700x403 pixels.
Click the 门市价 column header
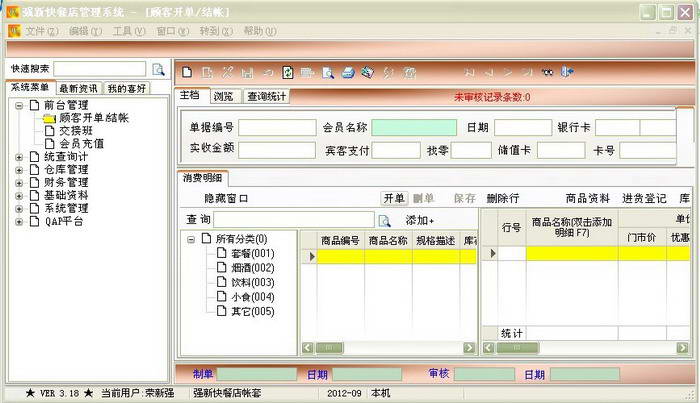[x=642, y=238]
